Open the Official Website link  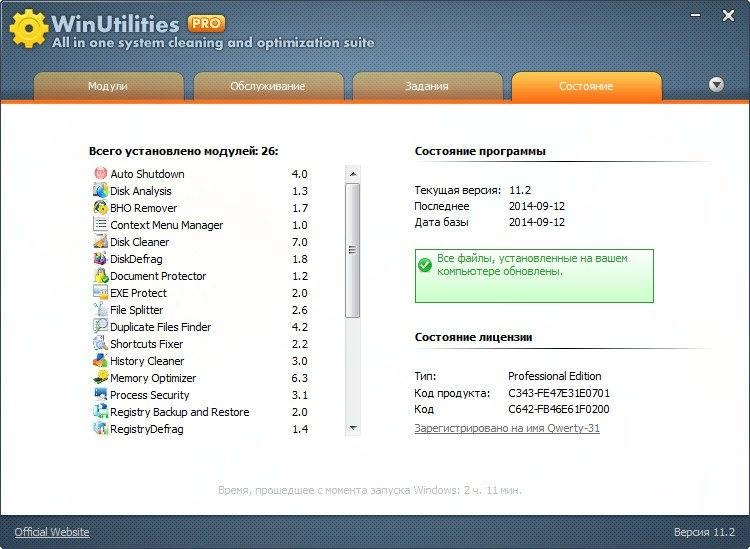52,532
